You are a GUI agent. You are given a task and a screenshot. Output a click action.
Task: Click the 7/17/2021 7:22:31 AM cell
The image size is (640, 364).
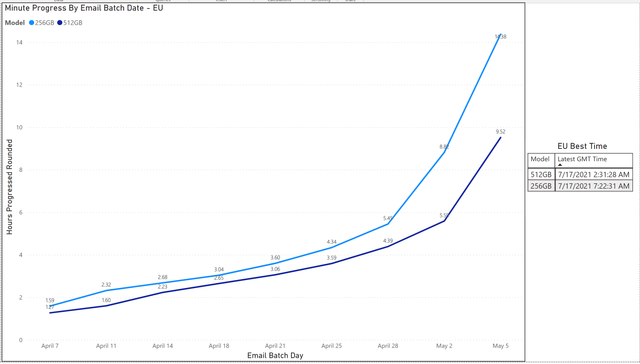pyautogui.click(x=594, y=186)
